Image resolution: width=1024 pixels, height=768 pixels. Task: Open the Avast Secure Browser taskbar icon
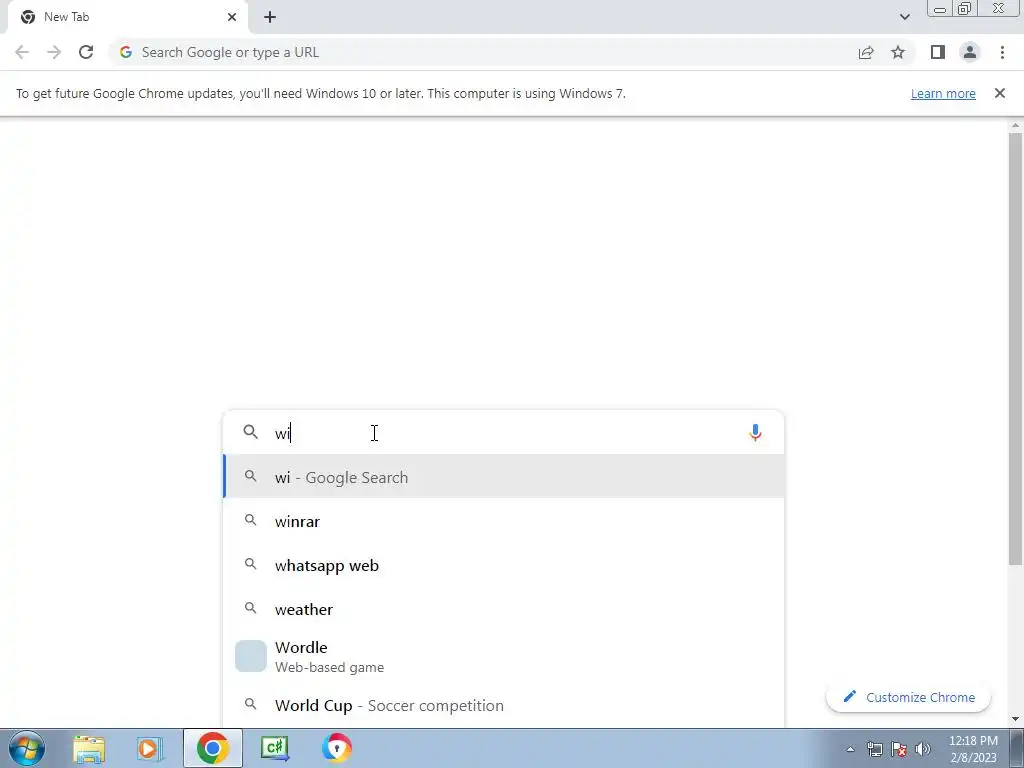tap(337, 748)
